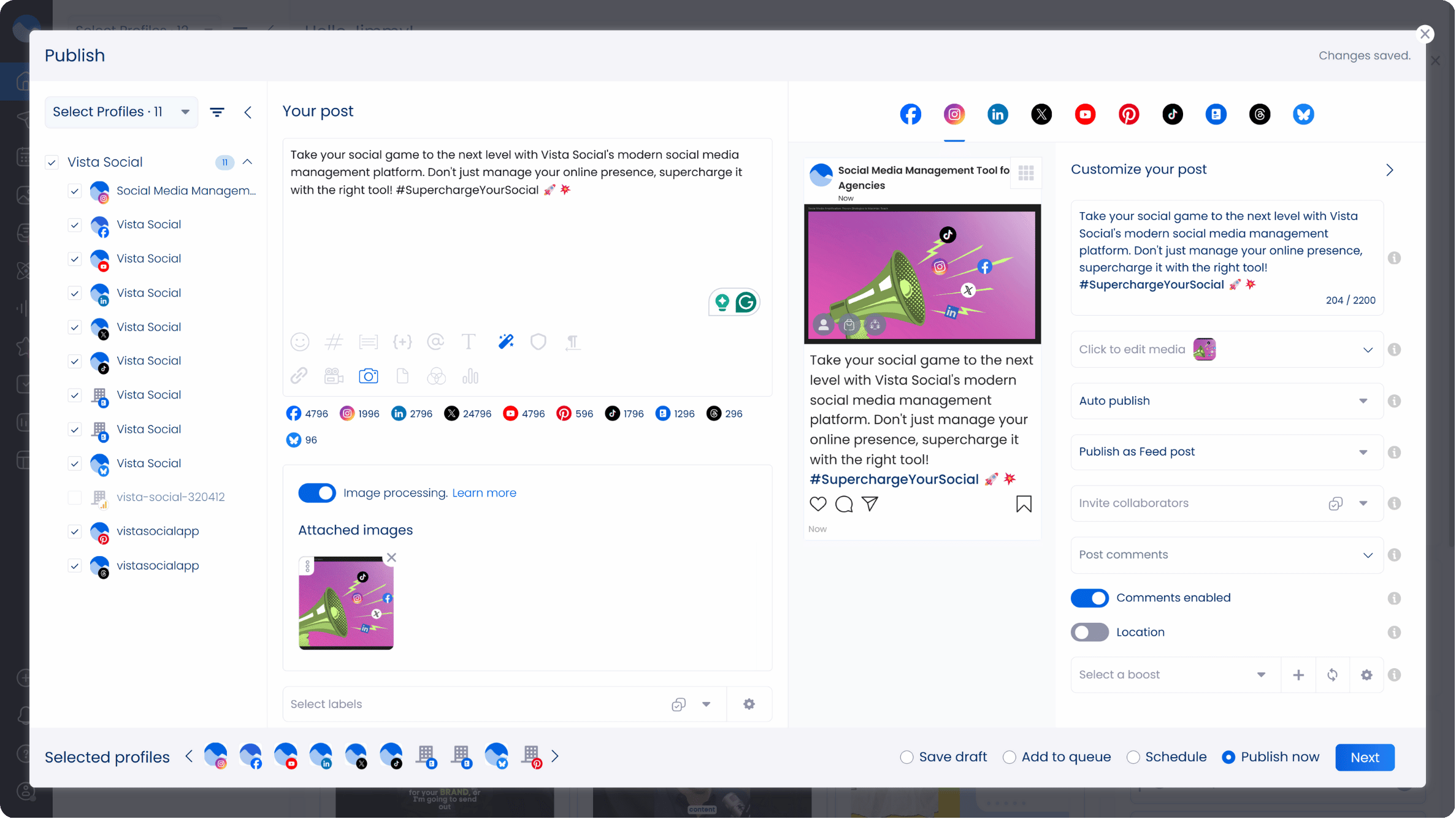Toggle the Image processing switch
Screen dimensions: 1456x819
[x=316, y=493]
